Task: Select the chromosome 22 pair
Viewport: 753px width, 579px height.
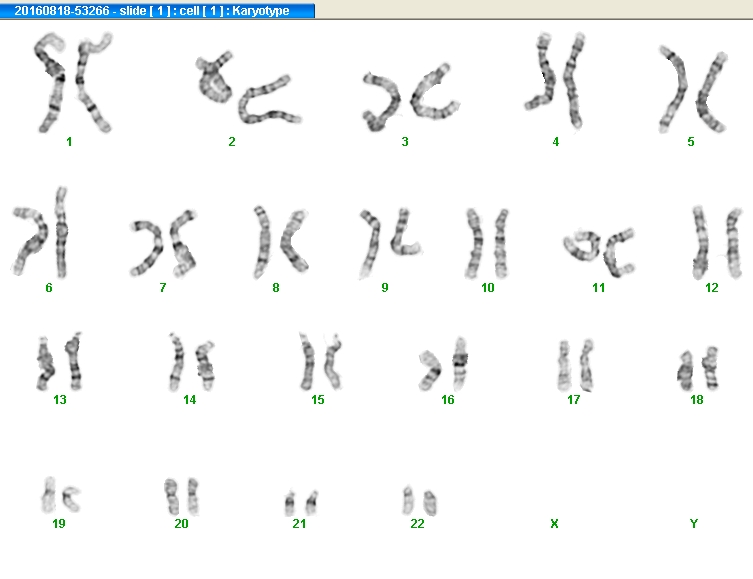Action: (419, 501)
